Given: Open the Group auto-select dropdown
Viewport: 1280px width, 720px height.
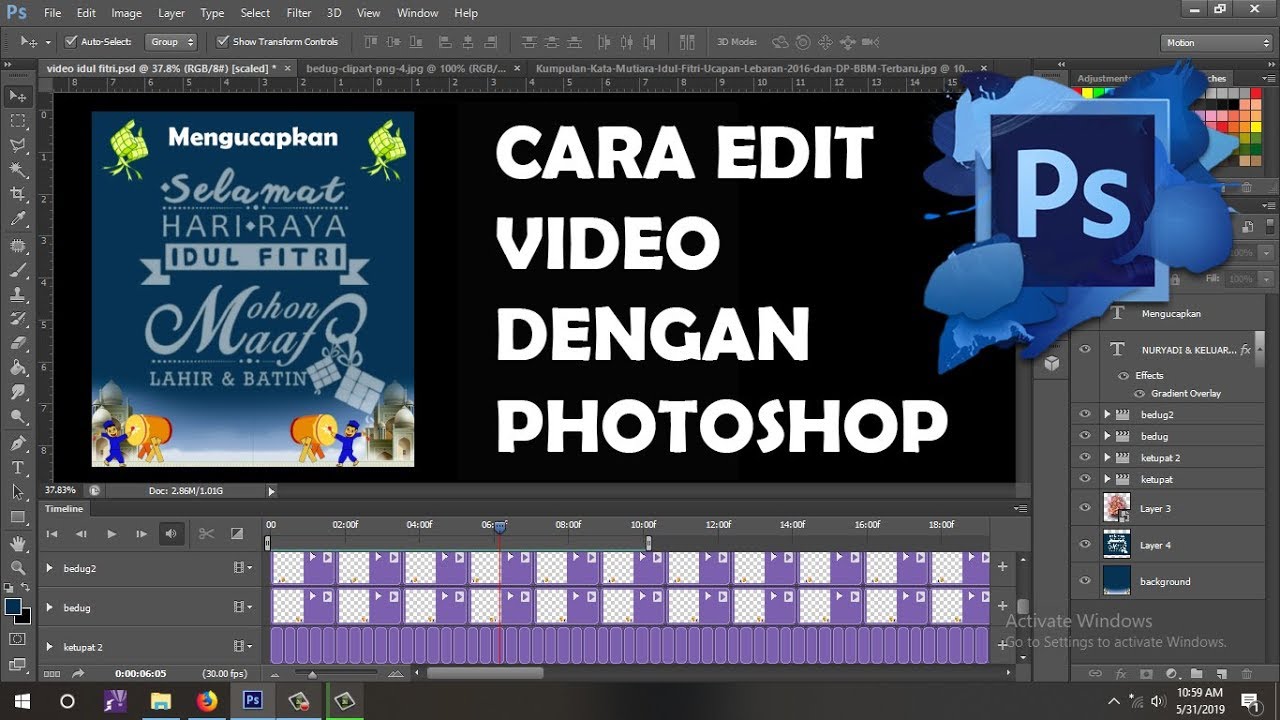Looking at the screenshot, I should point(172,42).
